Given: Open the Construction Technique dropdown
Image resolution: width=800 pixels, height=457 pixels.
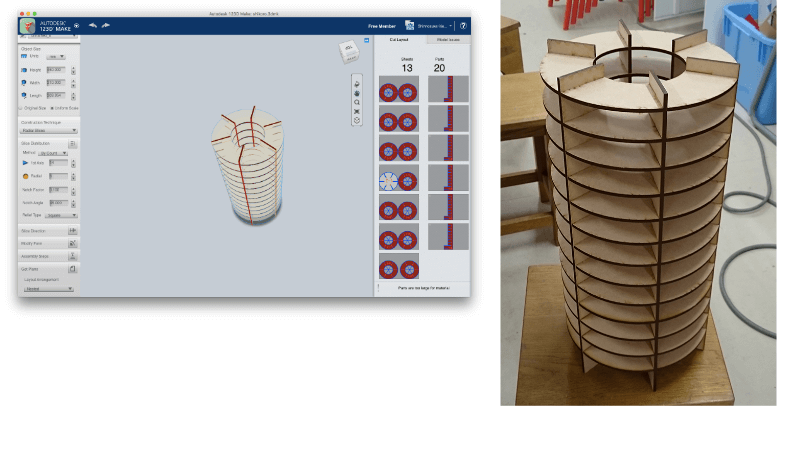Looking at the screenshot, I should pos(48,131).
